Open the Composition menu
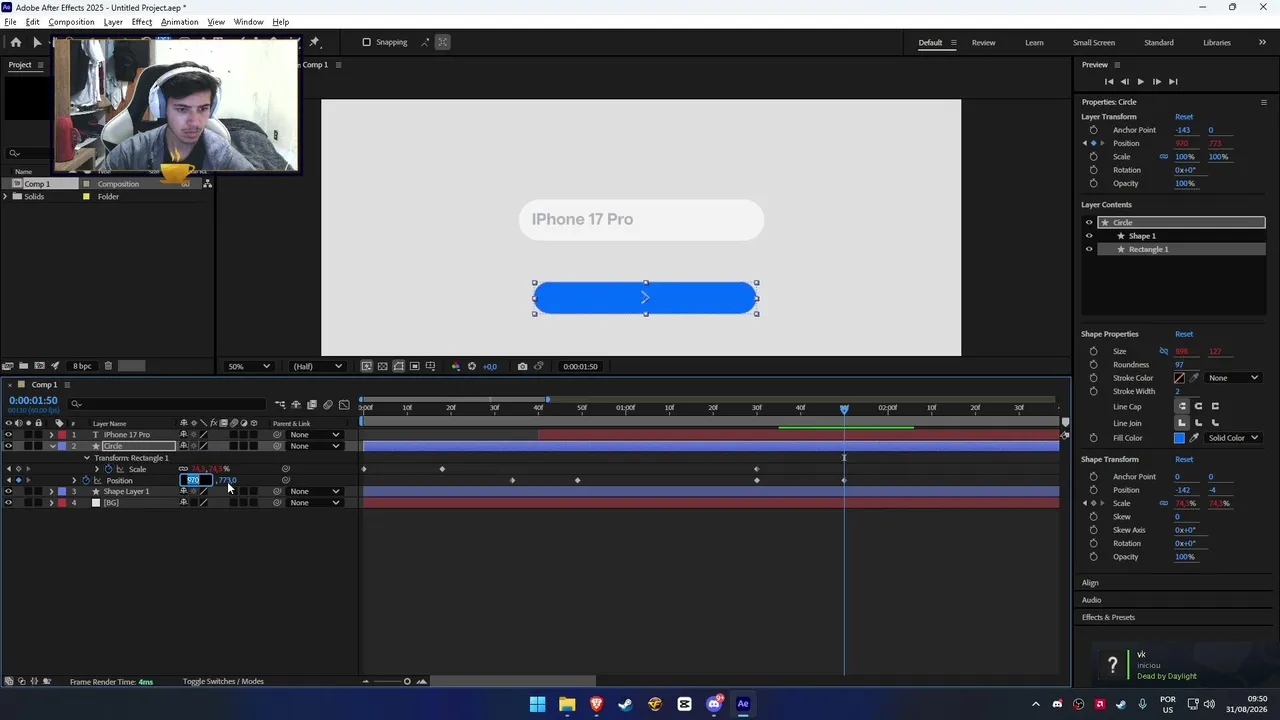Image resolution: width=1280 pixels, height=720 pixels. click(71, 22)
